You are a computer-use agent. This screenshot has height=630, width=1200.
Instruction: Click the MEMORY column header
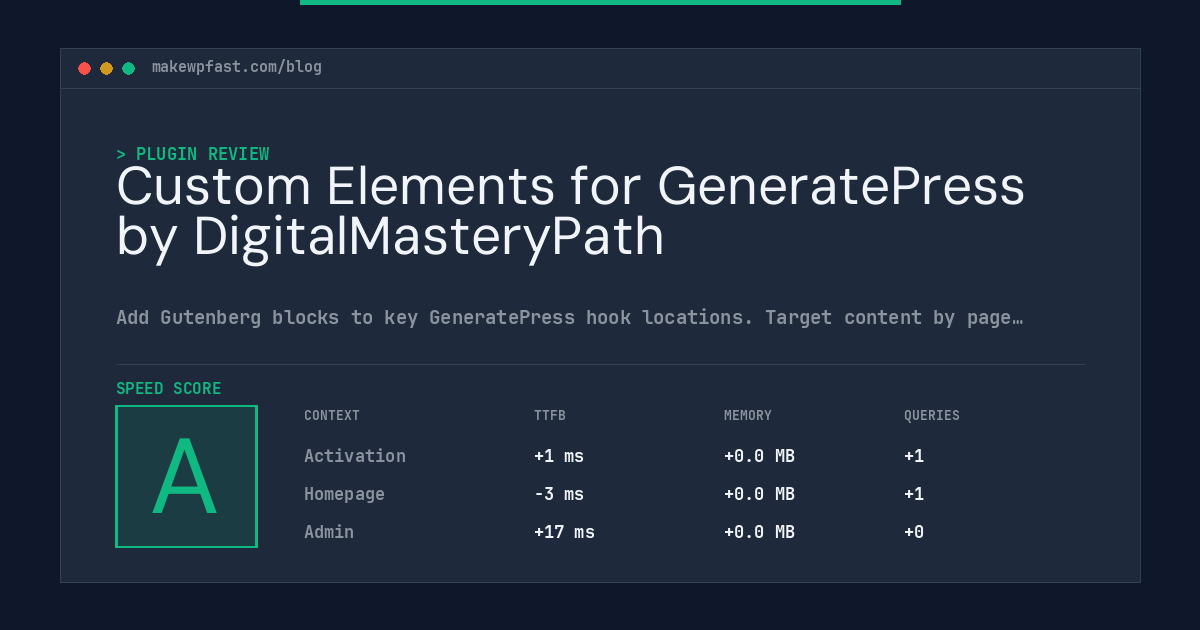coord(748,416)
